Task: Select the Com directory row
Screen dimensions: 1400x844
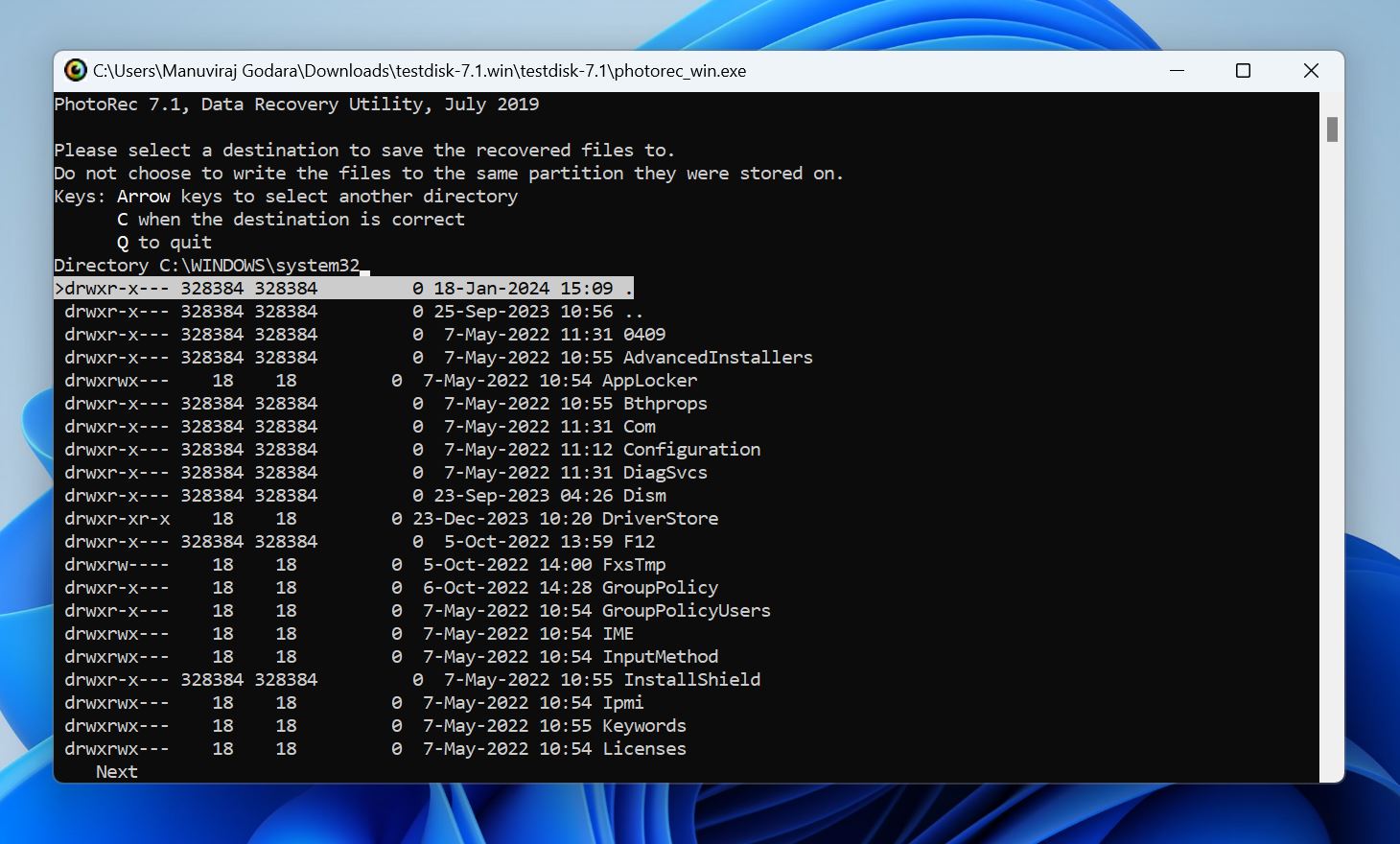Action: pos(361,426)
